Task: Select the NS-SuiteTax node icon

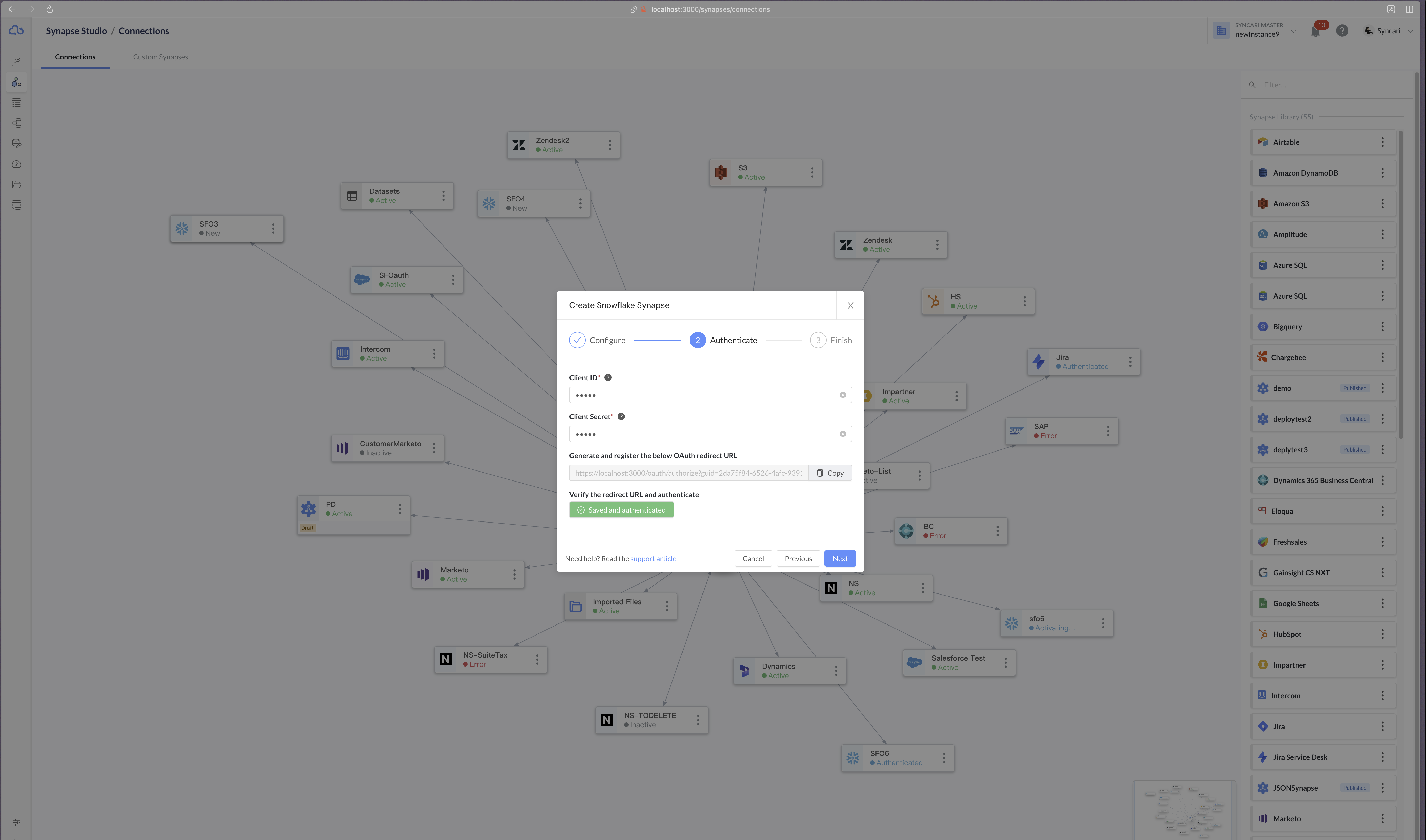Action: (x=445, y=659)
